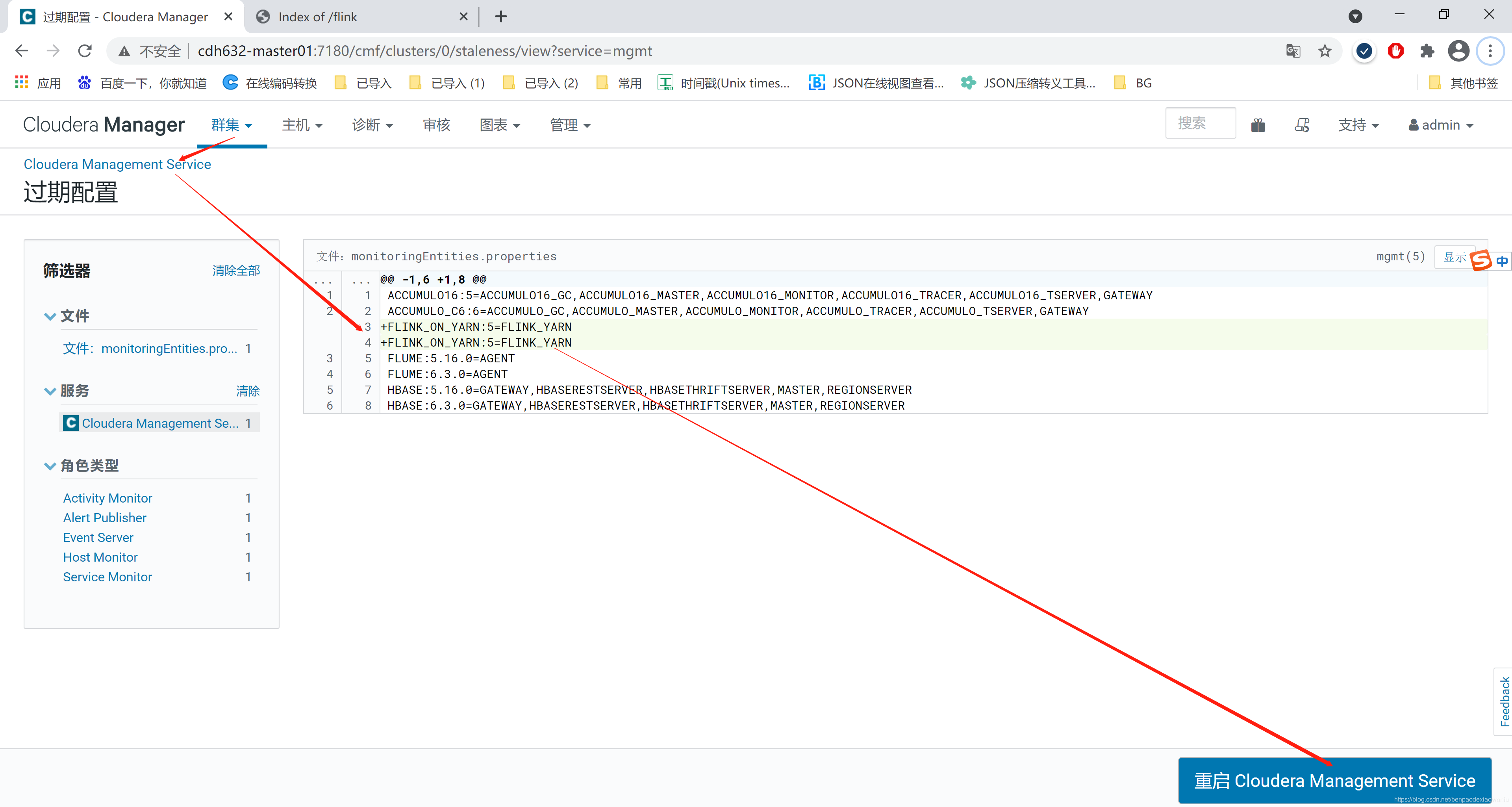Open the admin user dropdown
This screenshot has height=807, width=1512.
click(1441, 125)
